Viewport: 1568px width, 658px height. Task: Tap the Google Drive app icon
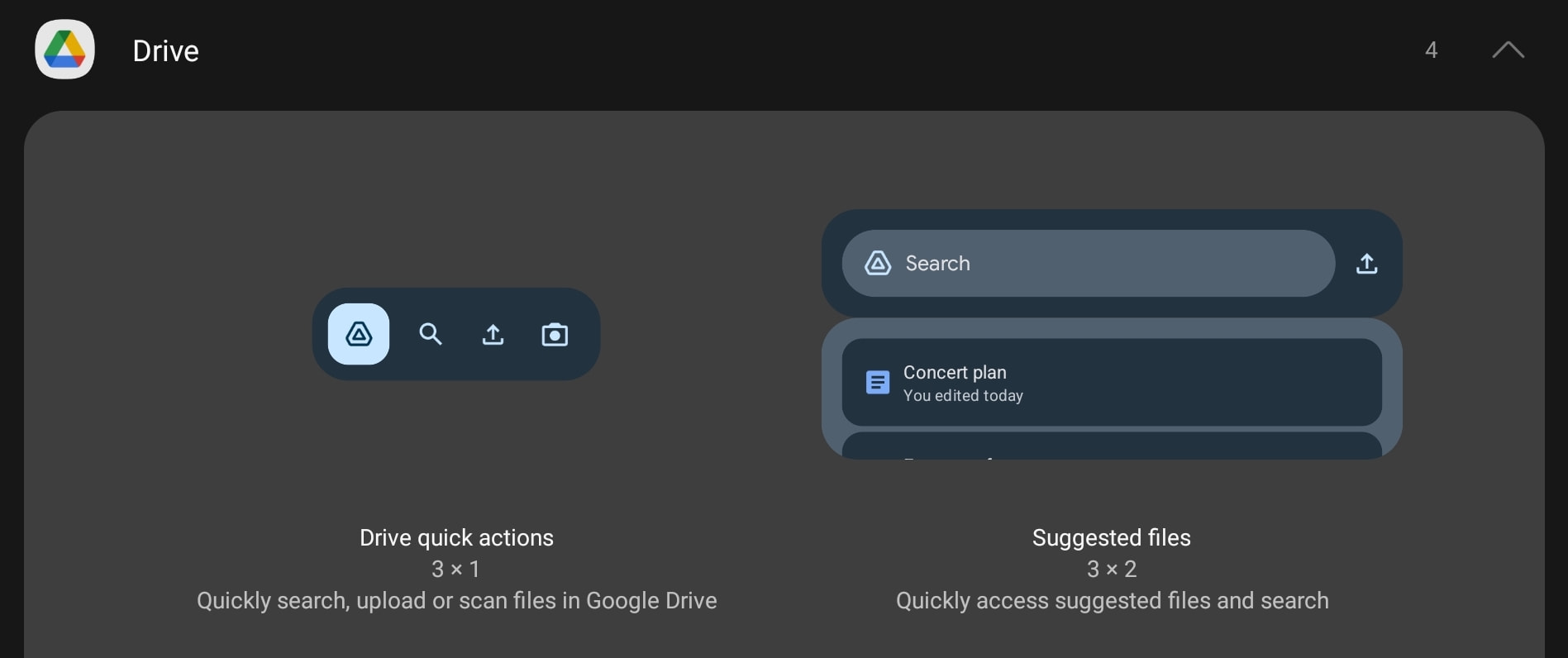[x=64, y=50]
